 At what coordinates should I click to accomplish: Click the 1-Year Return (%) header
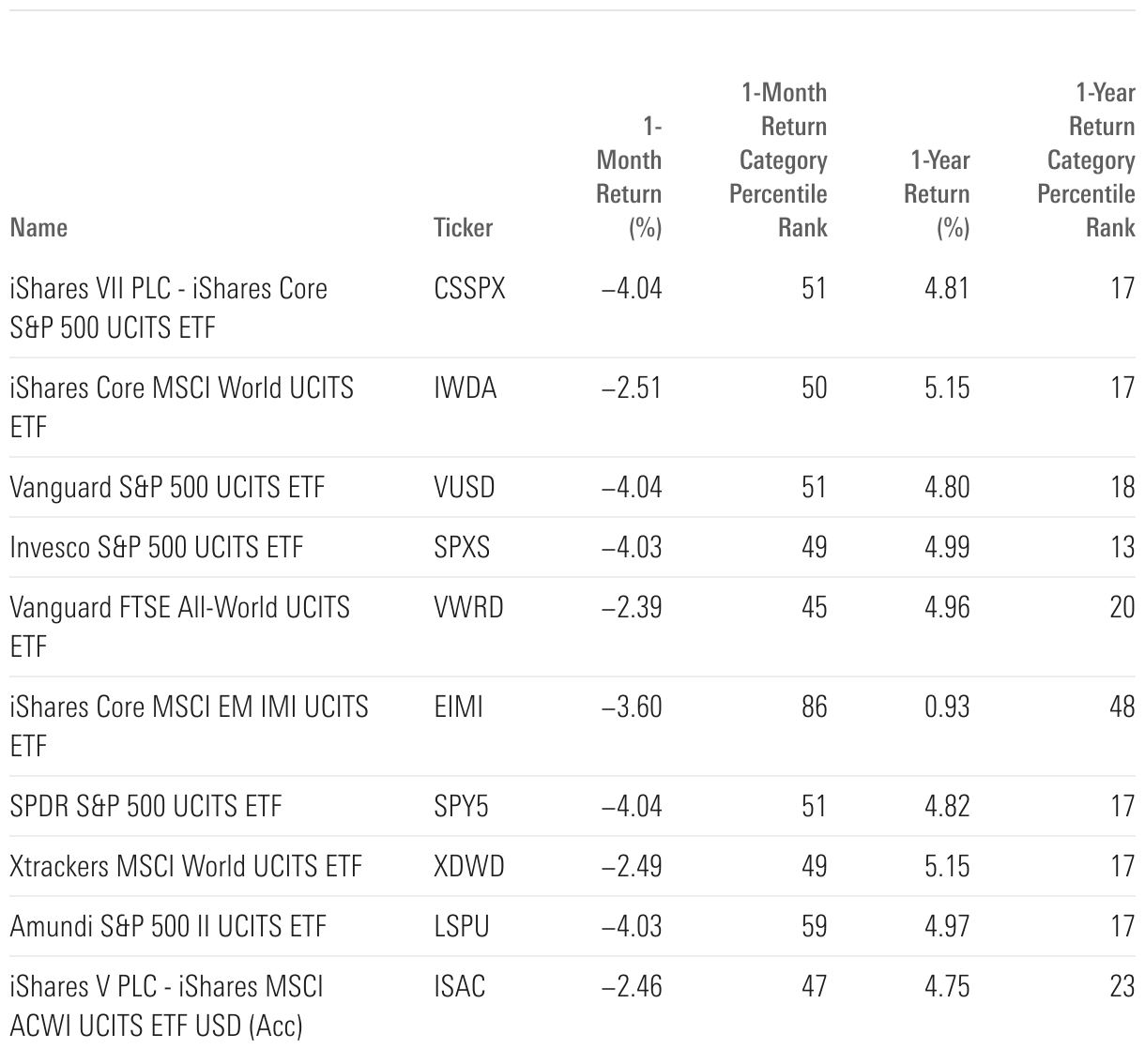937,194
